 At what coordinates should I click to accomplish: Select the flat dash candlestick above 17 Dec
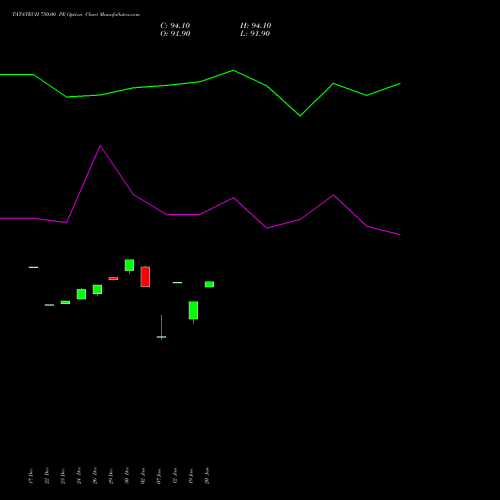point(33,267)
